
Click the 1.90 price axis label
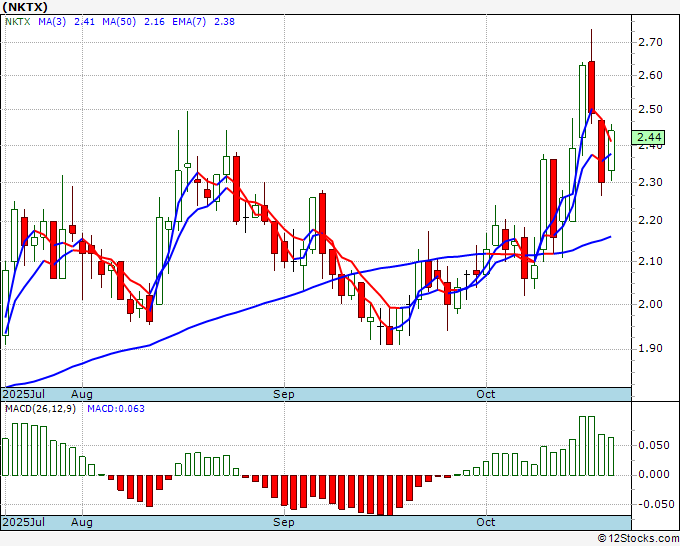pyautogui.click(x=650, y=348)
